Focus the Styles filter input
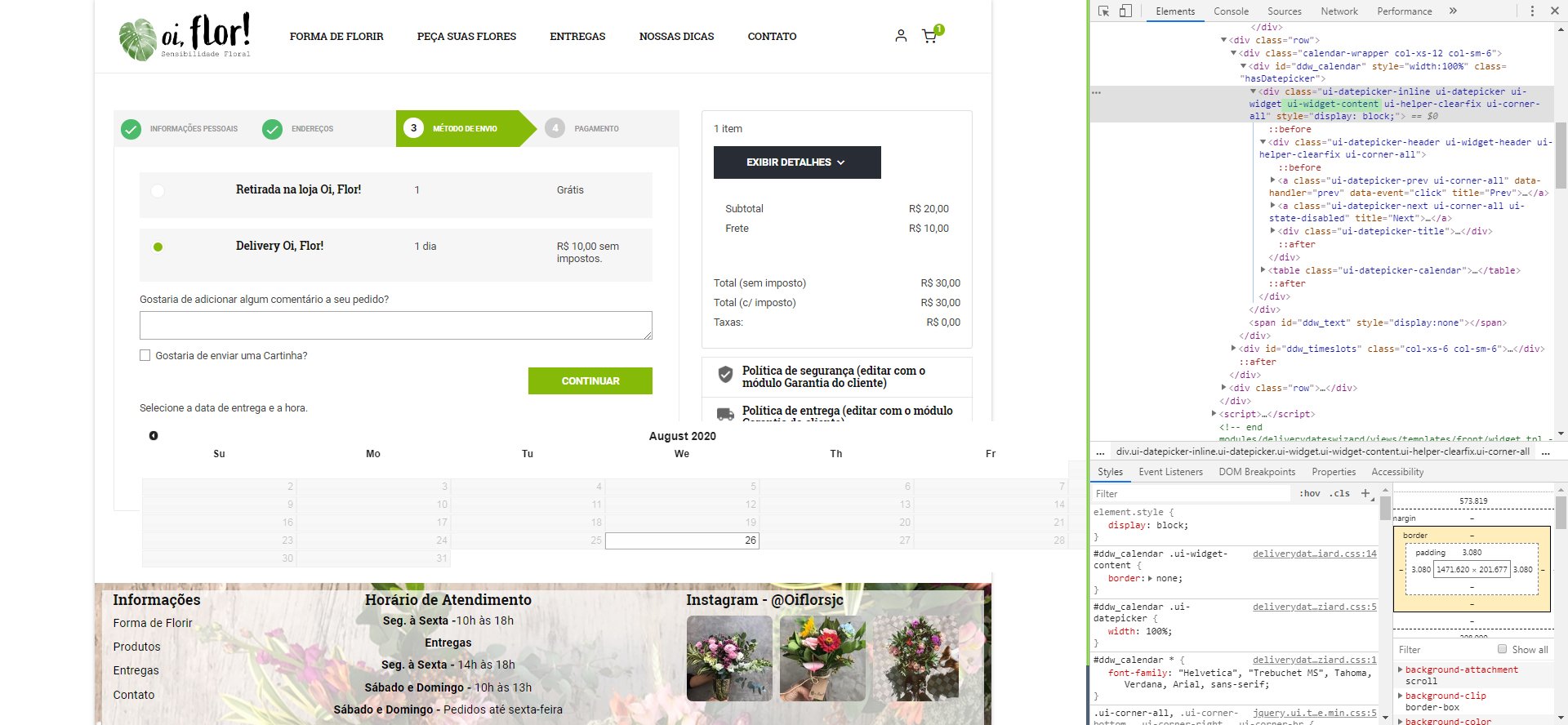 (x=1192, y=494)
